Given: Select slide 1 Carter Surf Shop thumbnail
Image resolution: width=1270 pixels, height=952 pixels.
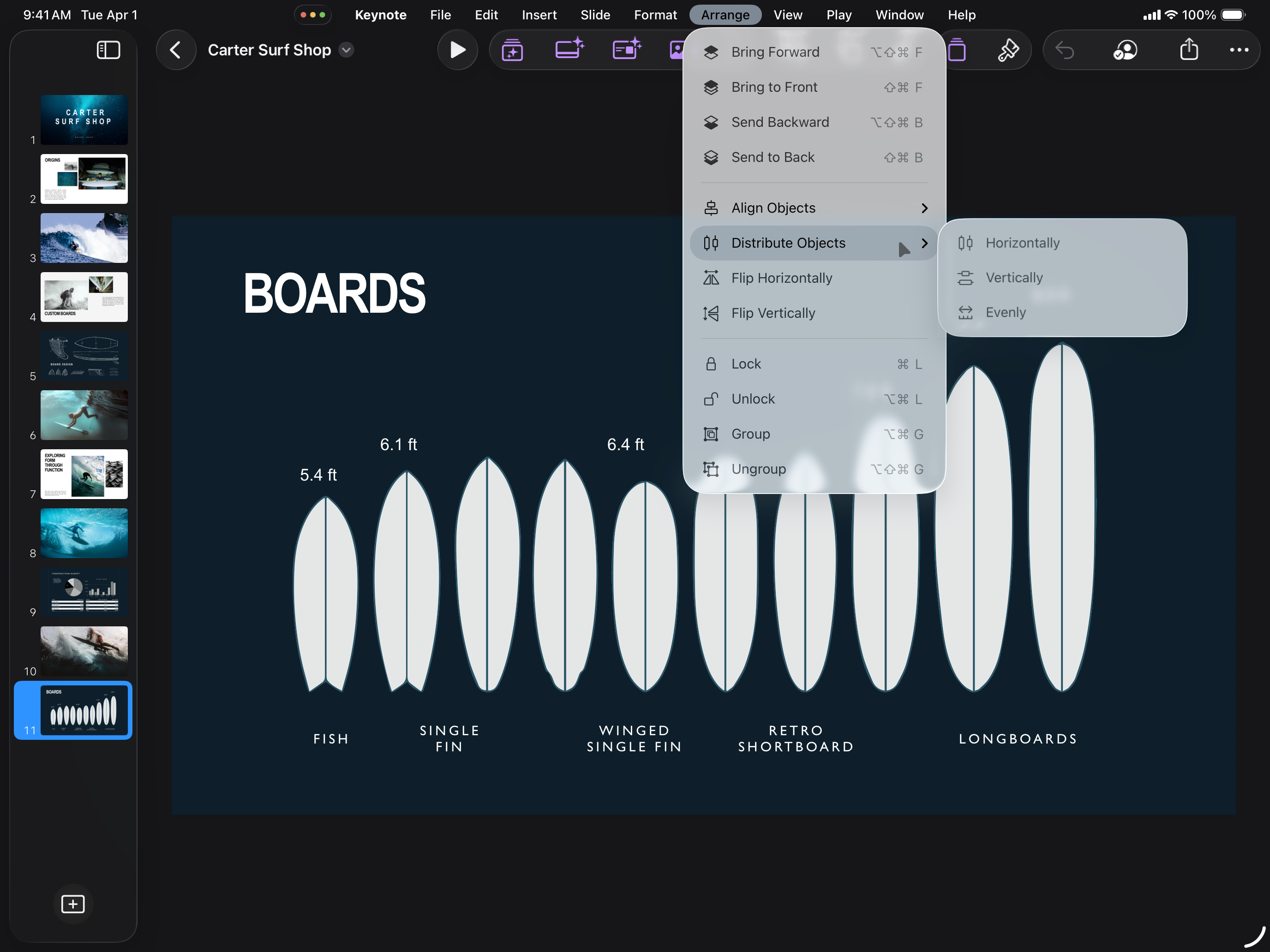Looking at the screenshot, I should click(x=84, y=120).
